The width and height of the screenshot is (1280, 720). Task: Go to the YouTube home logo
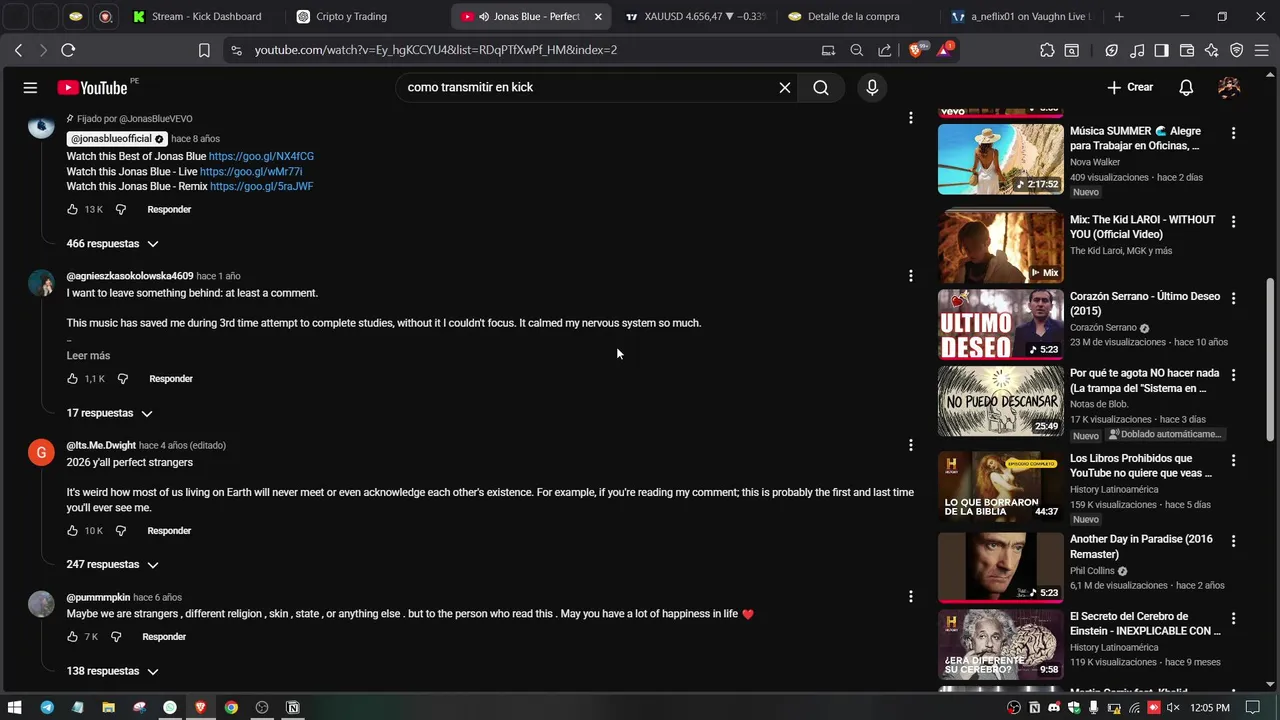[92, 87]
